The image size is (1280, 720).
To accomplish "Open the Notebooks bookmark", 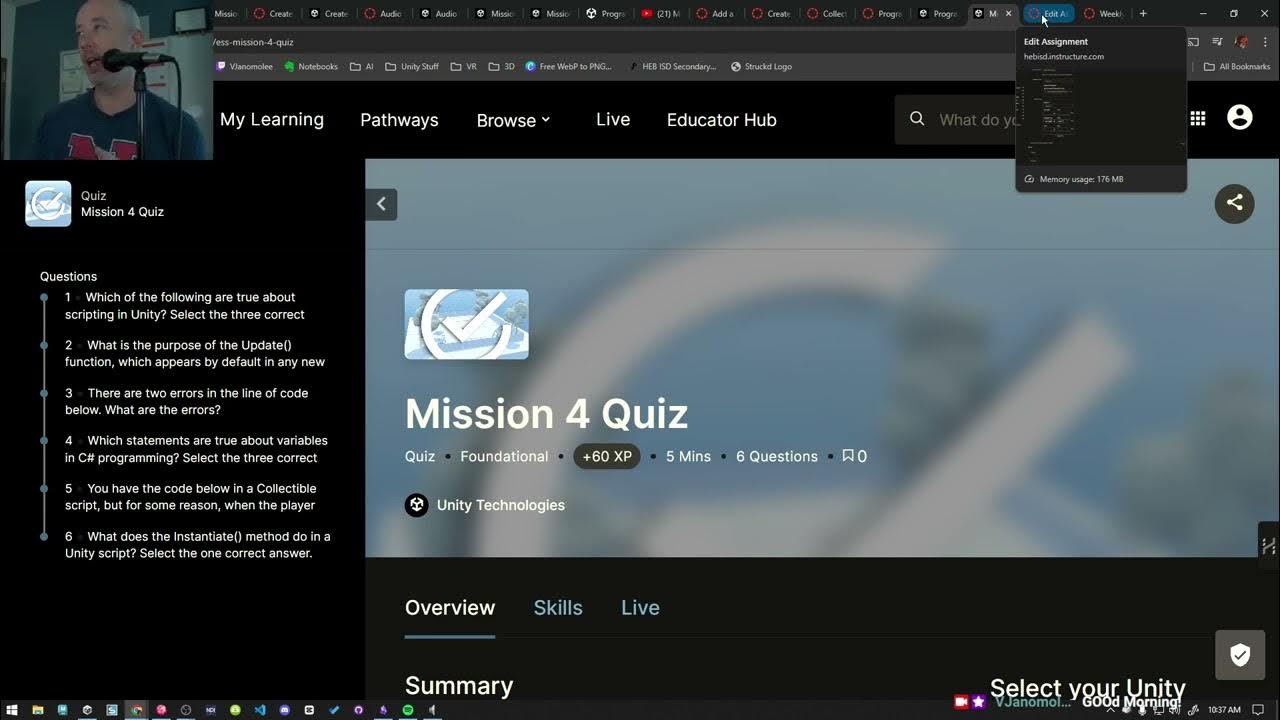I will pyautogui.click(x=311, y=67).
